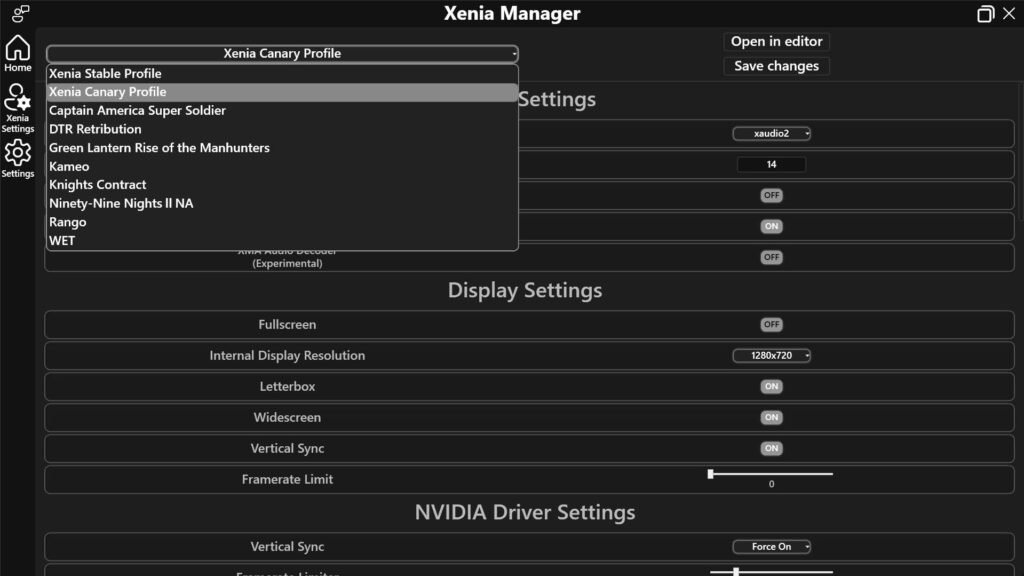The width and height of the screenshot is (1024, 576).
Task: Enable Fullscreen toggle
Action: pyautogui.click(x=771, y=325)
